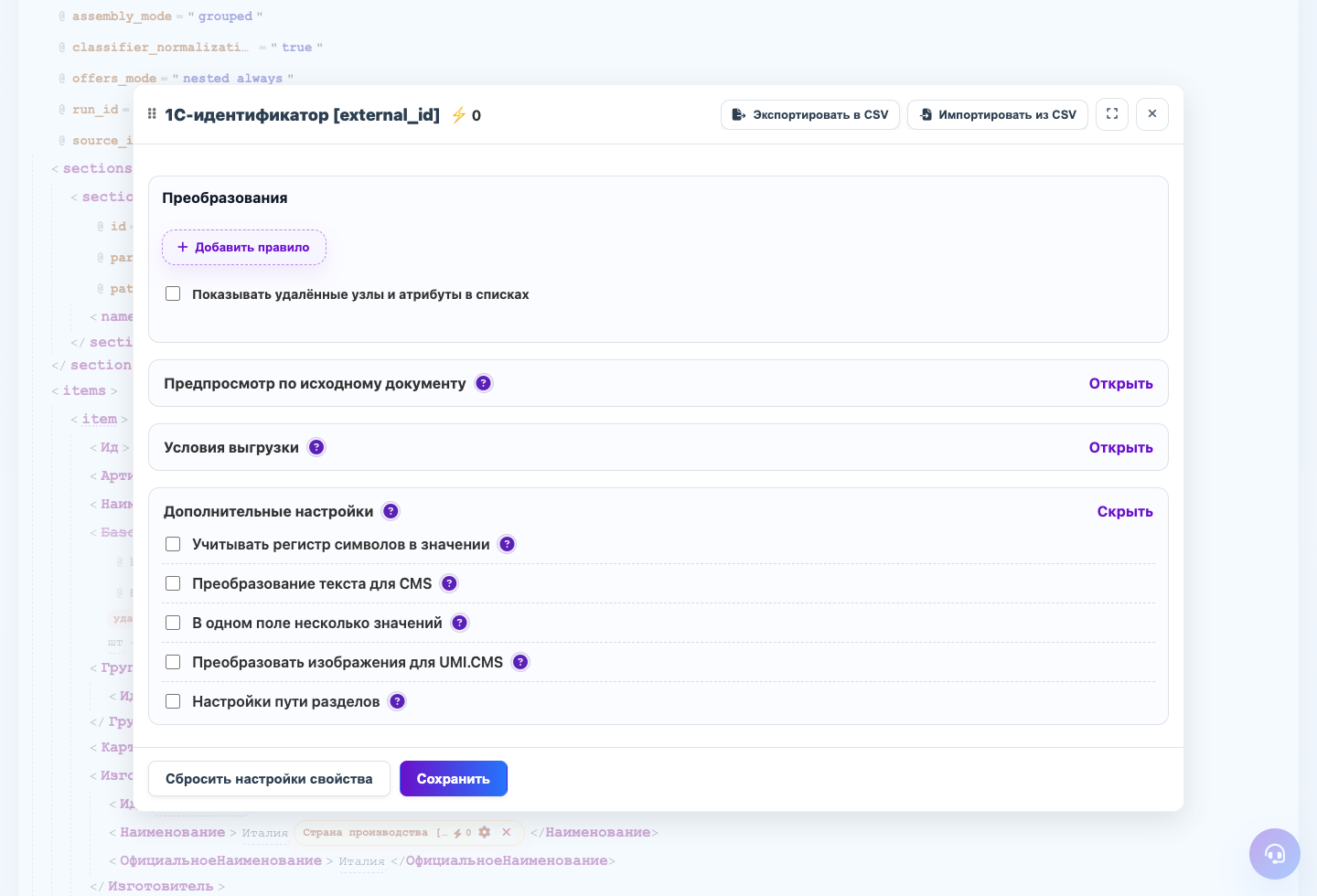The width and height of the screenshot is (1317, 896).
Task: Hide the Дополнительные настройки section
Action: click(1125, 511)
